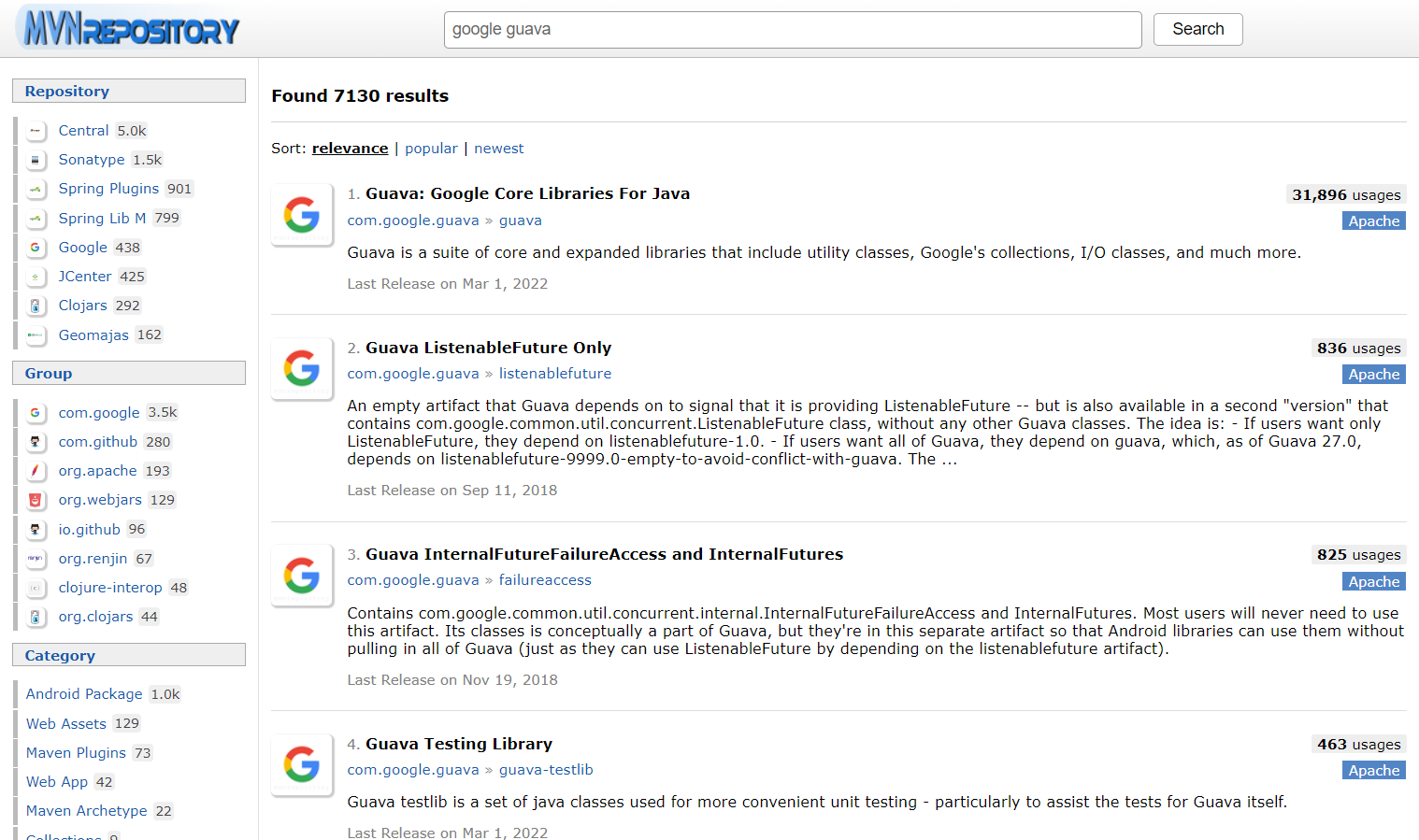The image size is (1419, 840).
Task: Click Google logo beside Guava Testing Library
Action: pos(302,764)
